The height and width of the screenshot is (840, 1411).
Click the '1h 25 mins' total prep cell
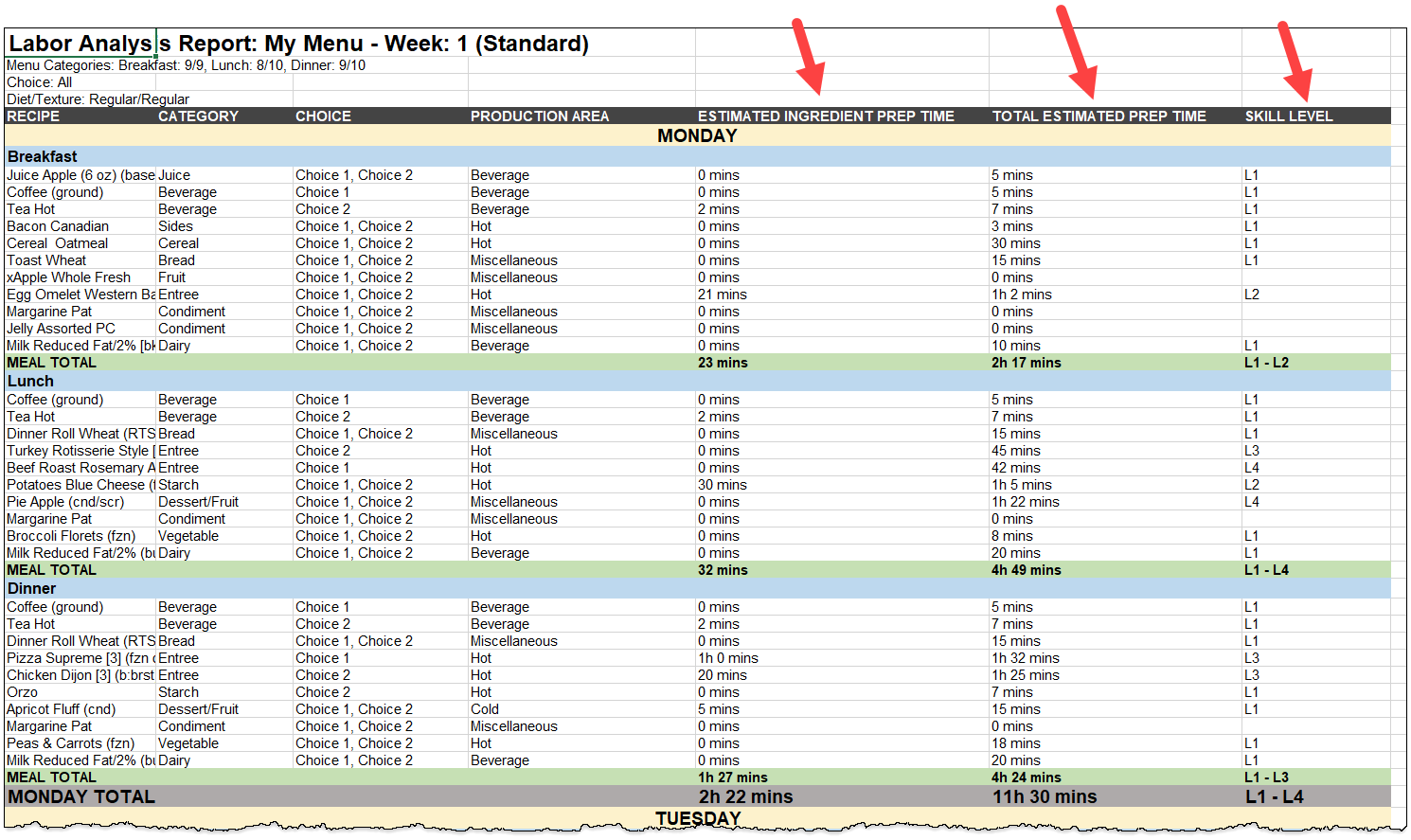tap(1026, 675)
